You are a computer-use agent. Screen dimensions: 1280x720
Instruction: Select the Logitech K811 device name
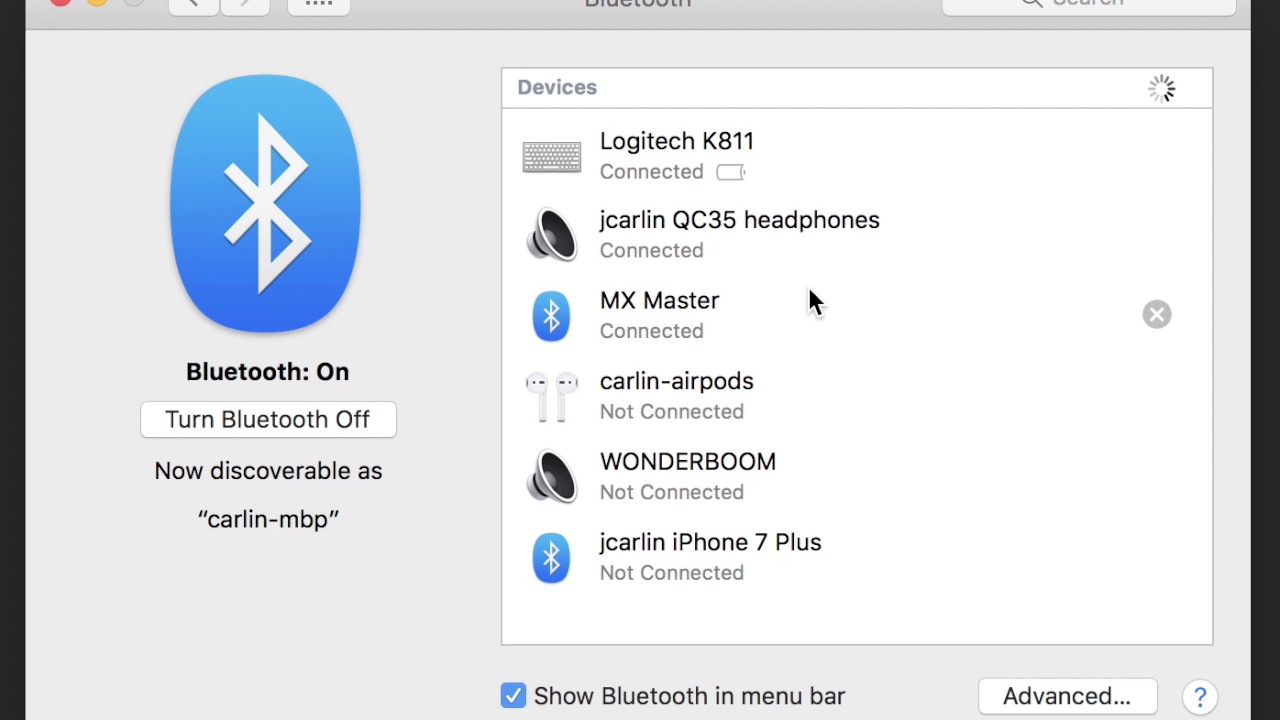(677, 141)
